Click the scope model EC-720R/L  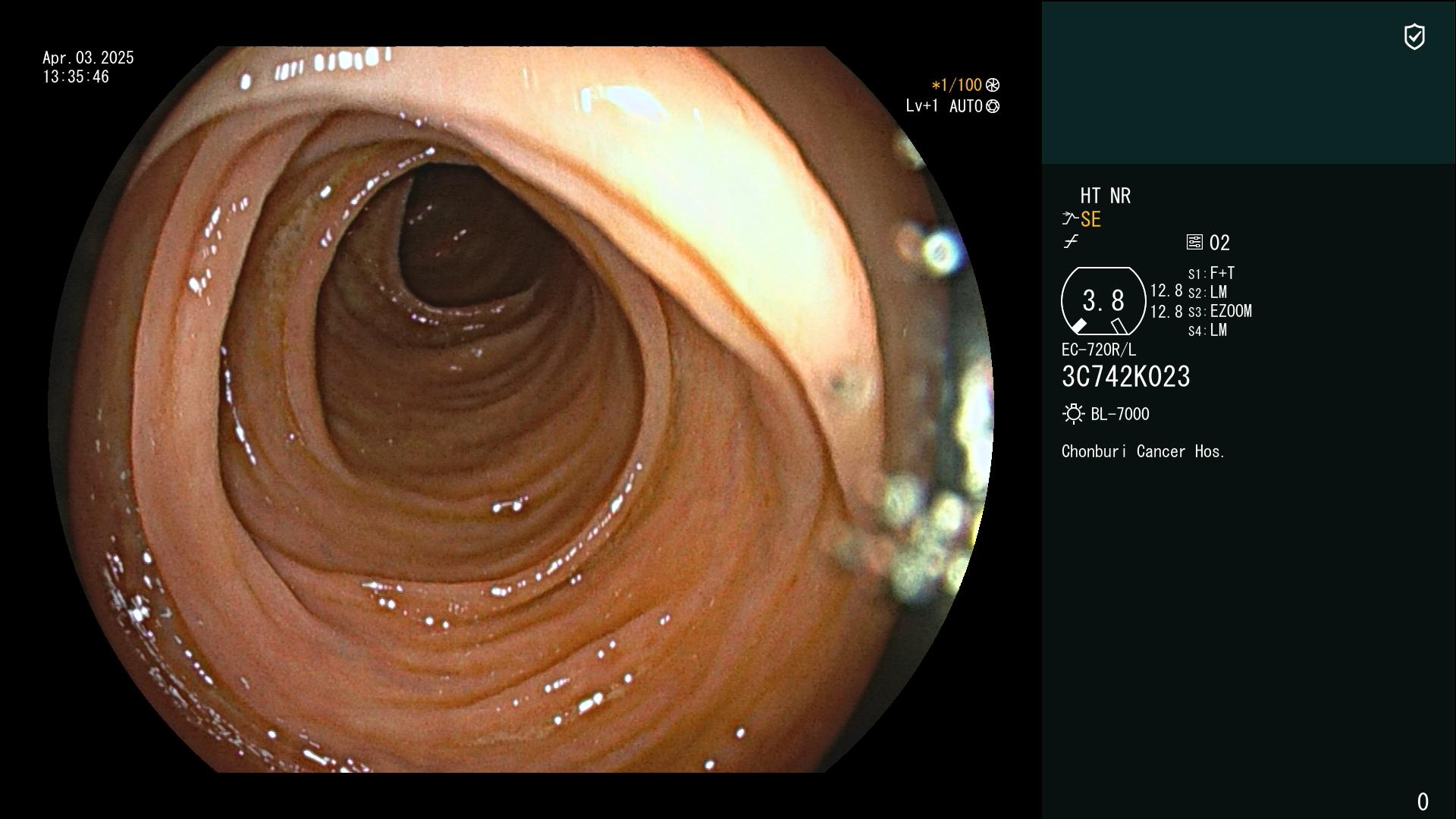1099,350
